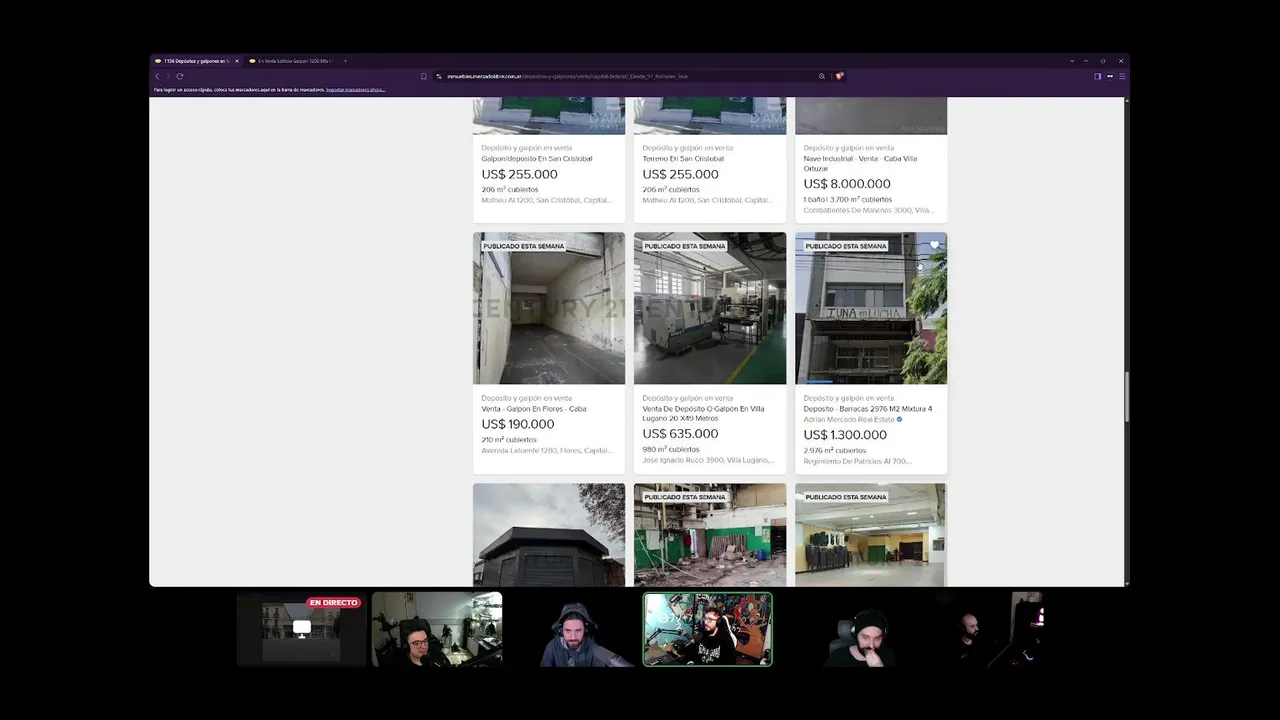Restore the browser window size

(x=1104, y=61)
